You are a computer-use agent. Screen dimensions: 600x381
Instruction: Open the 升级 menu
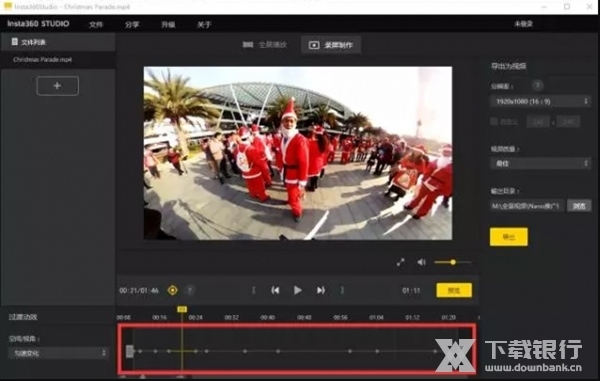tap(168, 24)
